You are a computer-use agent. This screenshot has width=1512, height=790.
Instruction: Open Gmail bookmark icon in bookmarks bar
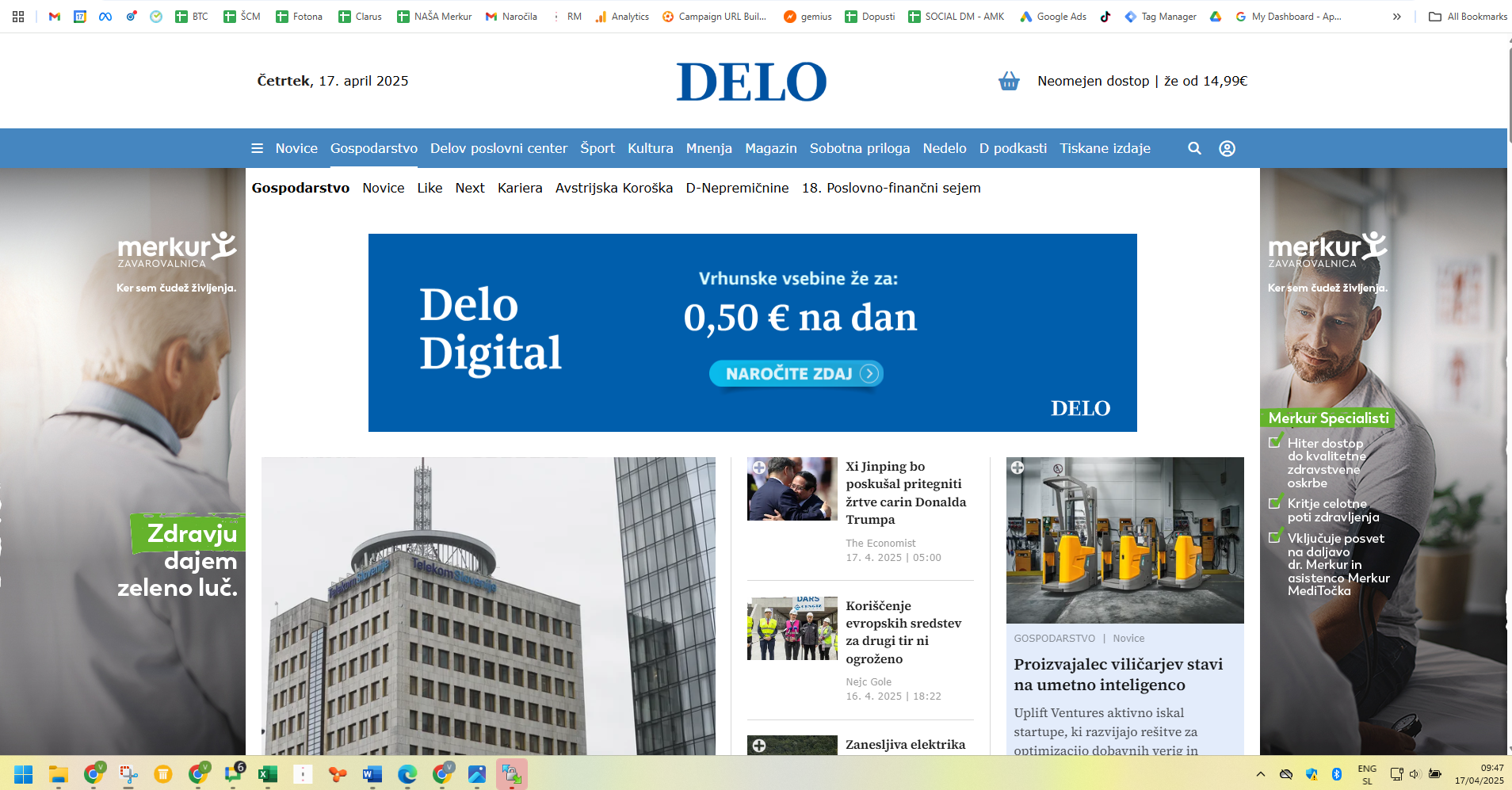55,16
